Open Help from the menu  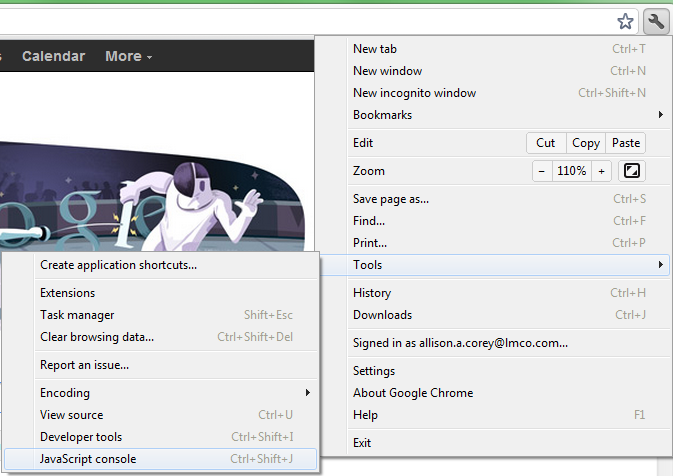click(x=508, y=415)
